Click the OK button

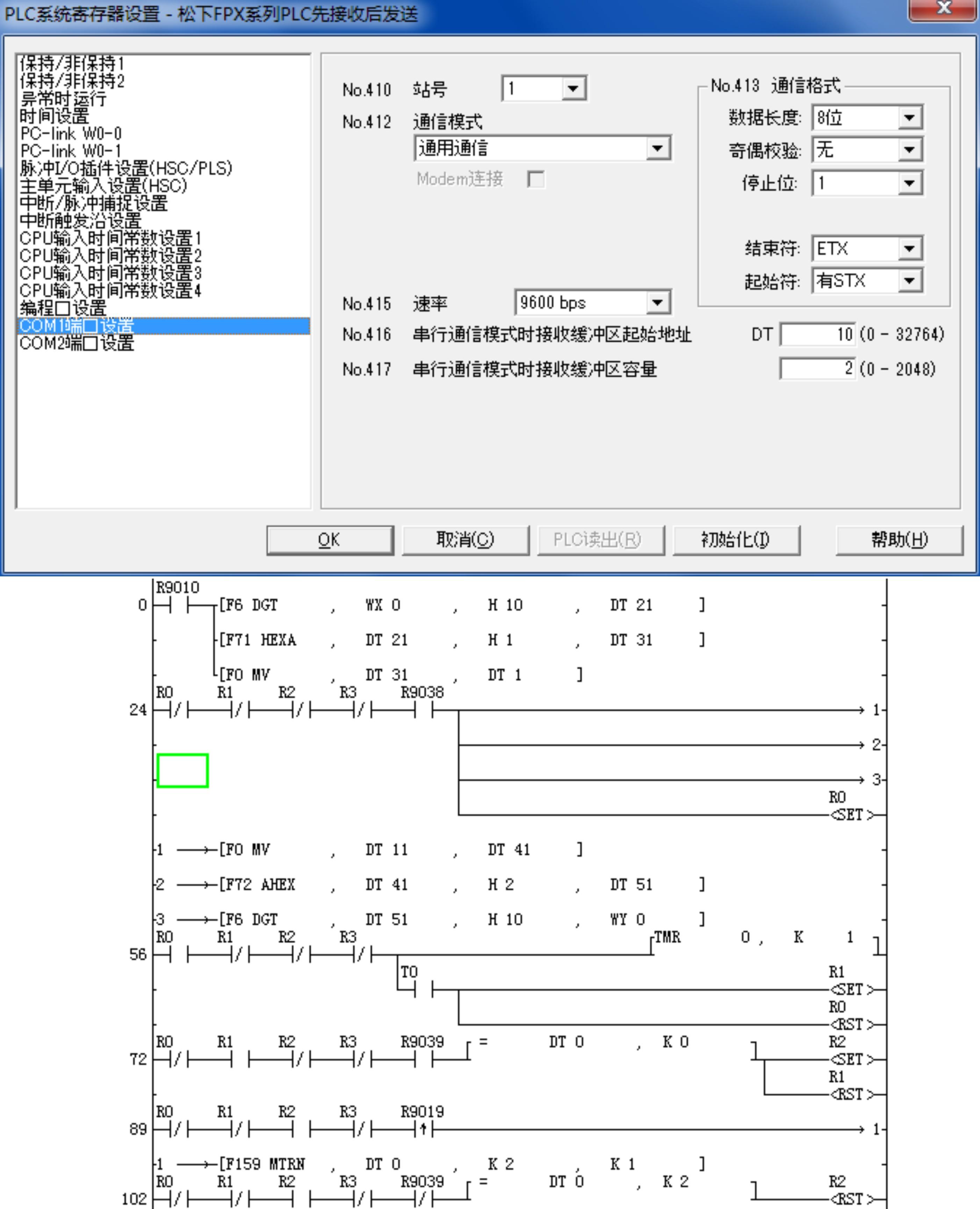pyautogui.click(x=330, y=540)
